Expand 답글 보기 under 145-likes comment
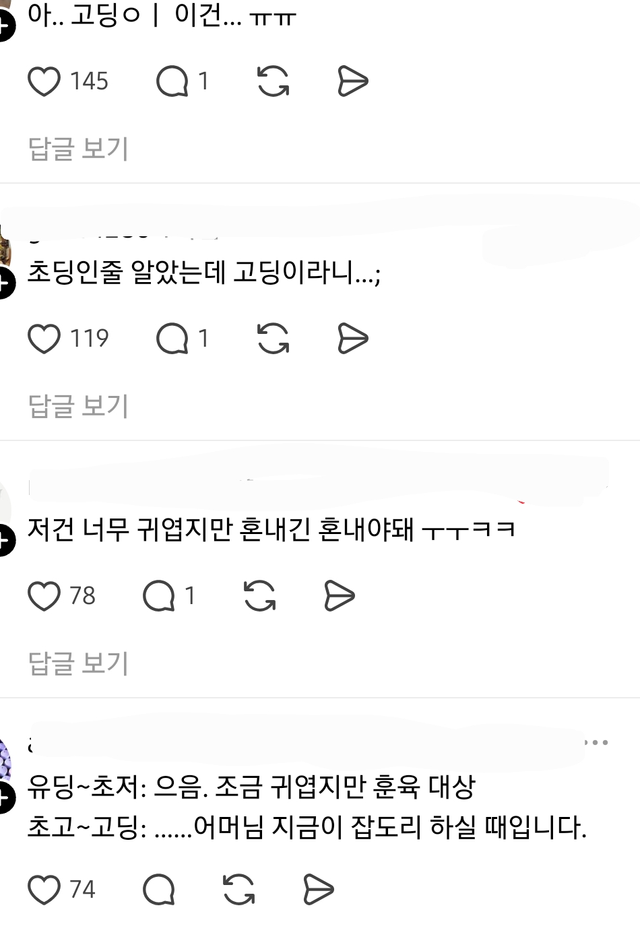640x934 pixels. (78, 148)
